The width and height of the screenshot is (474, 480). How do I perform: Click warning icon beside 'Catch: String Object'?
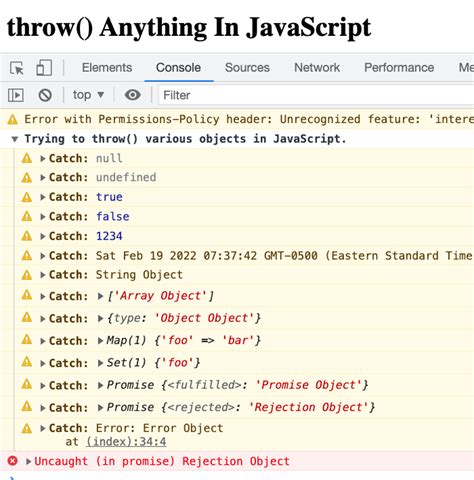pyautogui.click(x=27, y=275)
